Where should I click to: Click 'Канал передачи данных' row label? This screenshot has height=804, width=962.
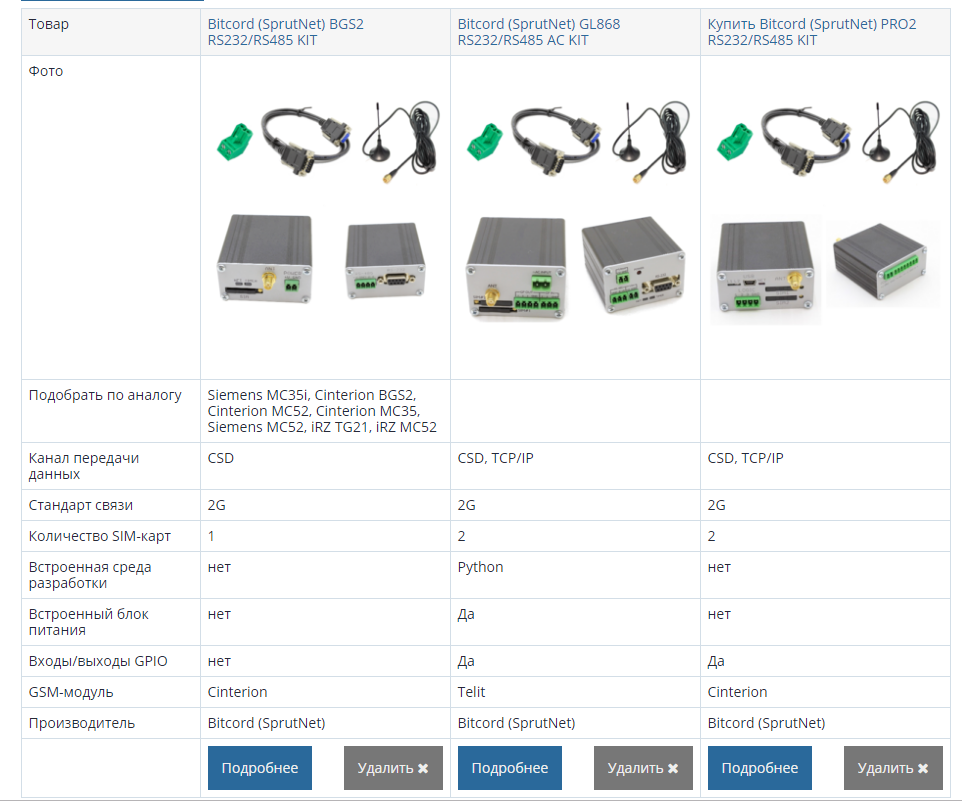(x=83, y=466)
